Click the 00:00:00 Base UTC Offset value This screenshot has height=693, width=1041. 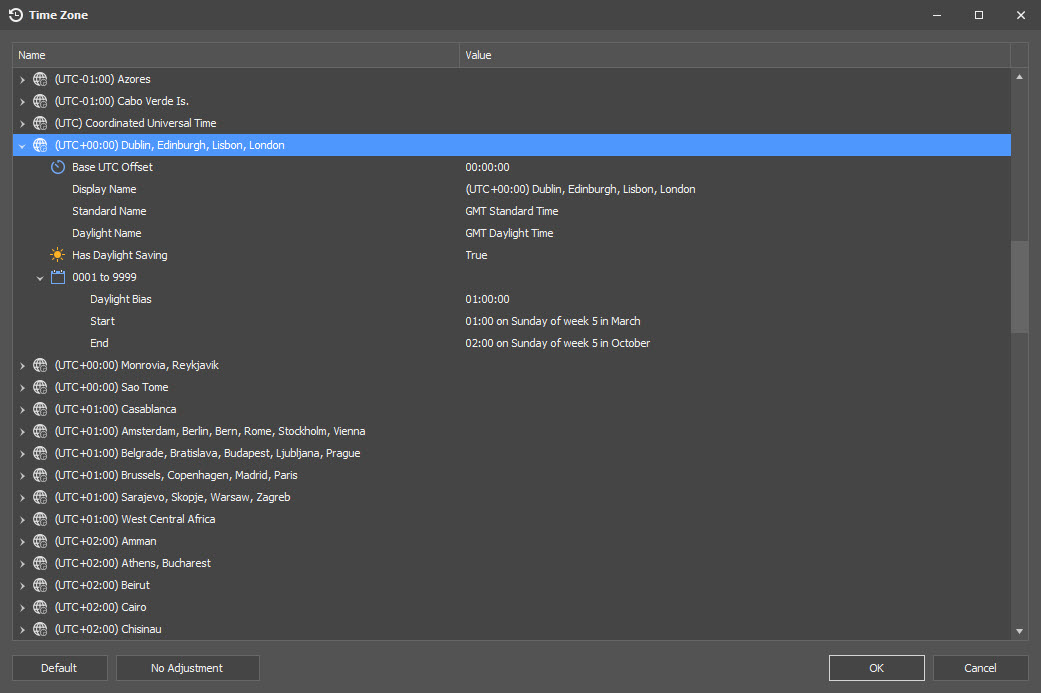click(487, 167)
